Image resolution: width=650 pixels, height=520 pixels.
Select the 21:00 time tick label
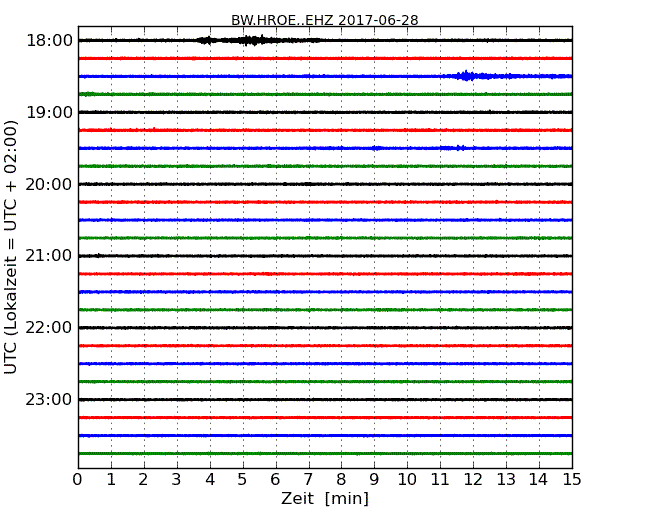pos(49,256)
